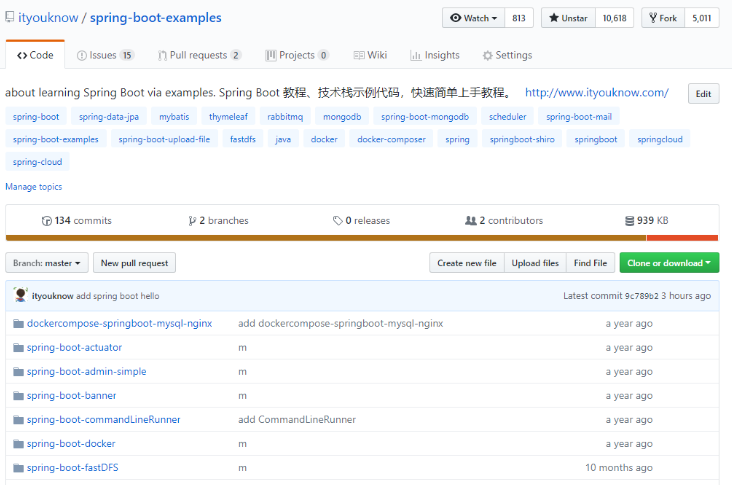Click the Edit description button
Viewport: 732px width, 485px height.
703,93
